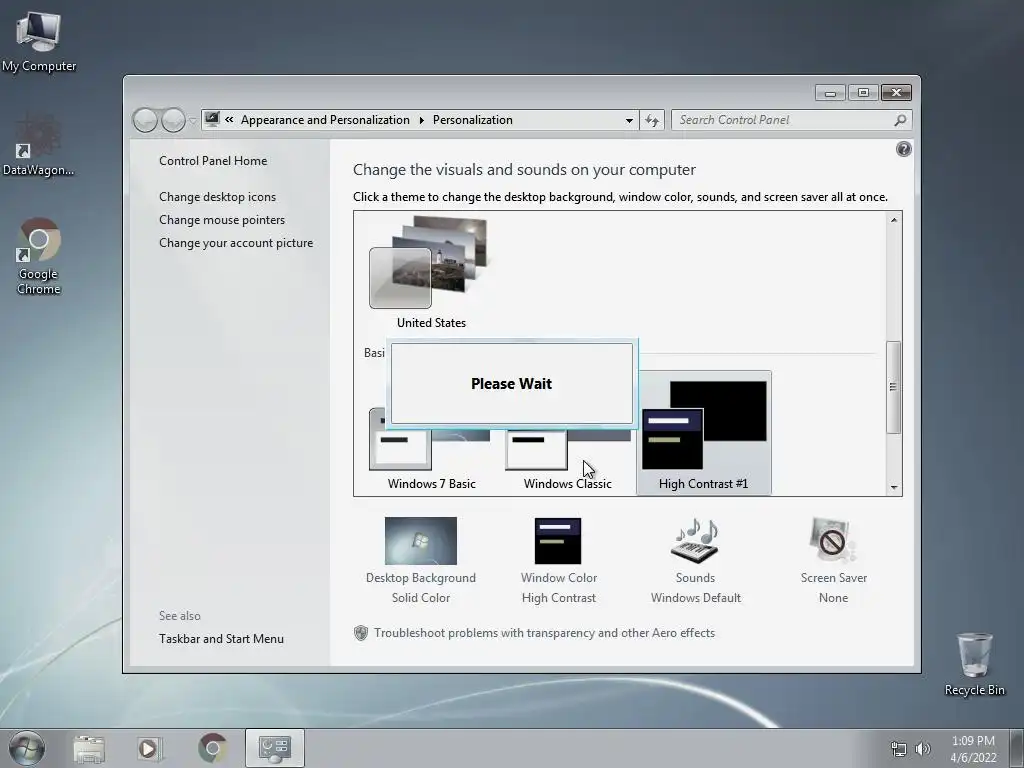The image size is (1024, 768).
Task: Open network status in the system tray
Action: (899, 749)
